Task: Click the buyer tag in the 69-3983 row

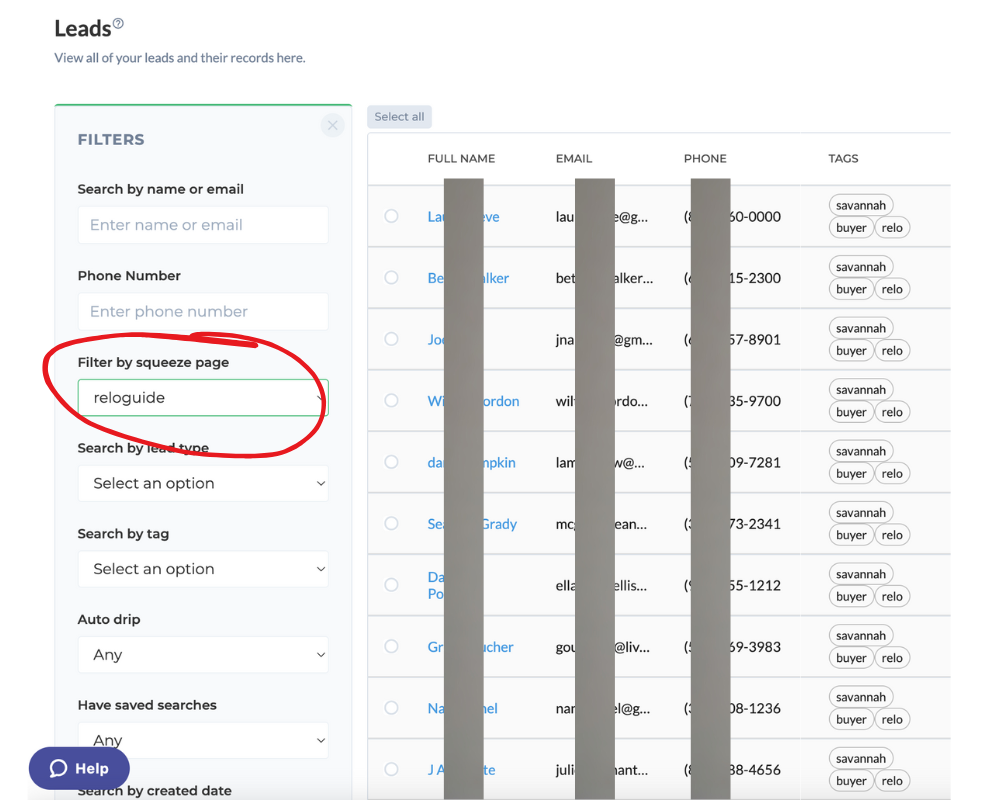Action: 851,658
